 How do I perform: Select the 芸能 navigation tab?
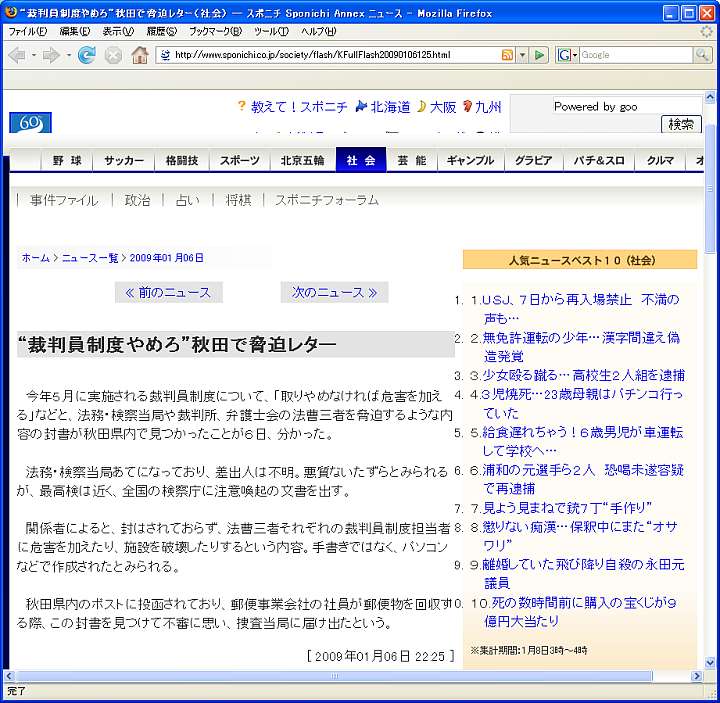[x=411, y=161]
